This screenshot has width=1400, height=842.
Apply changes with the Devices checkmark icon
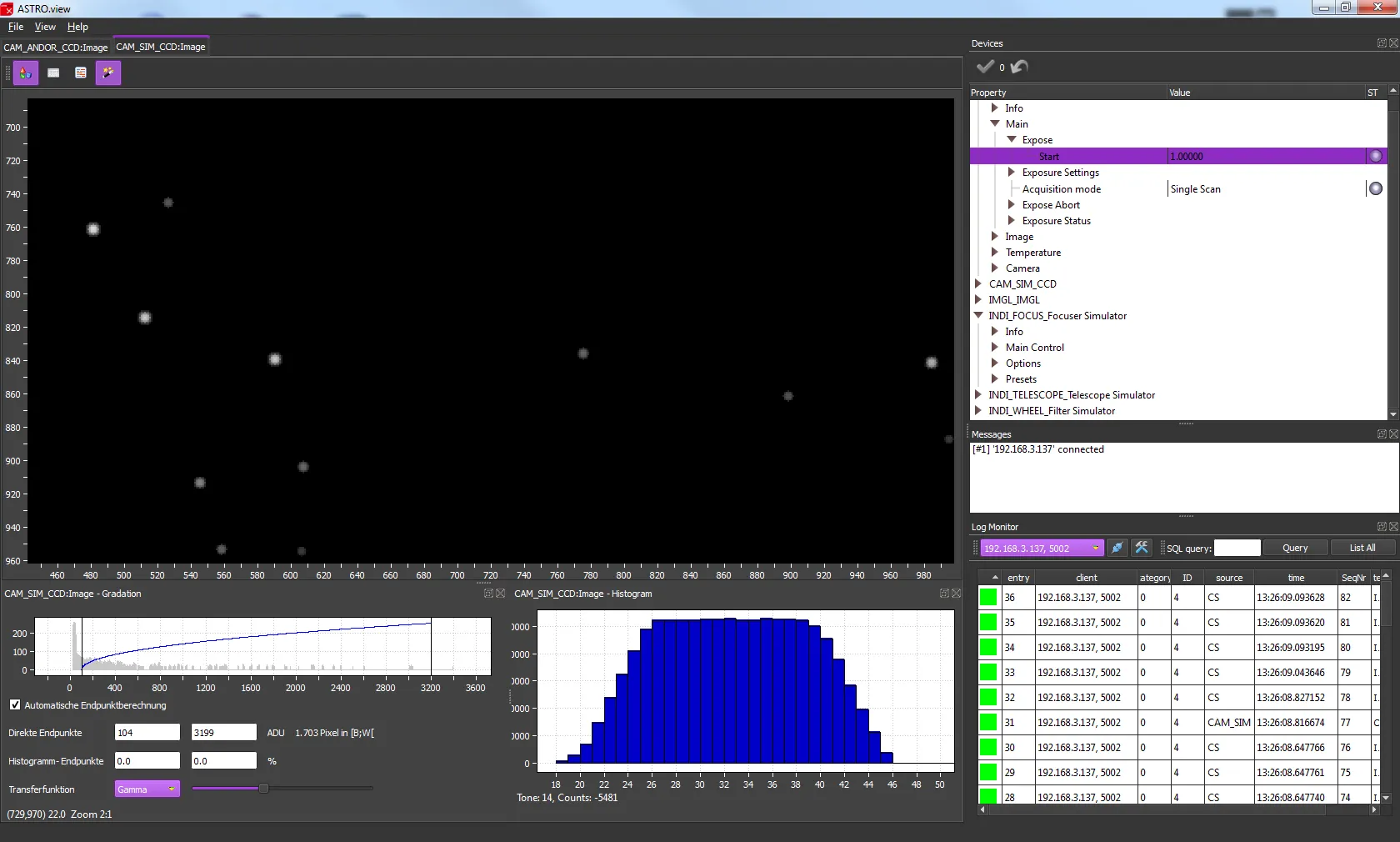coord(985,67)
